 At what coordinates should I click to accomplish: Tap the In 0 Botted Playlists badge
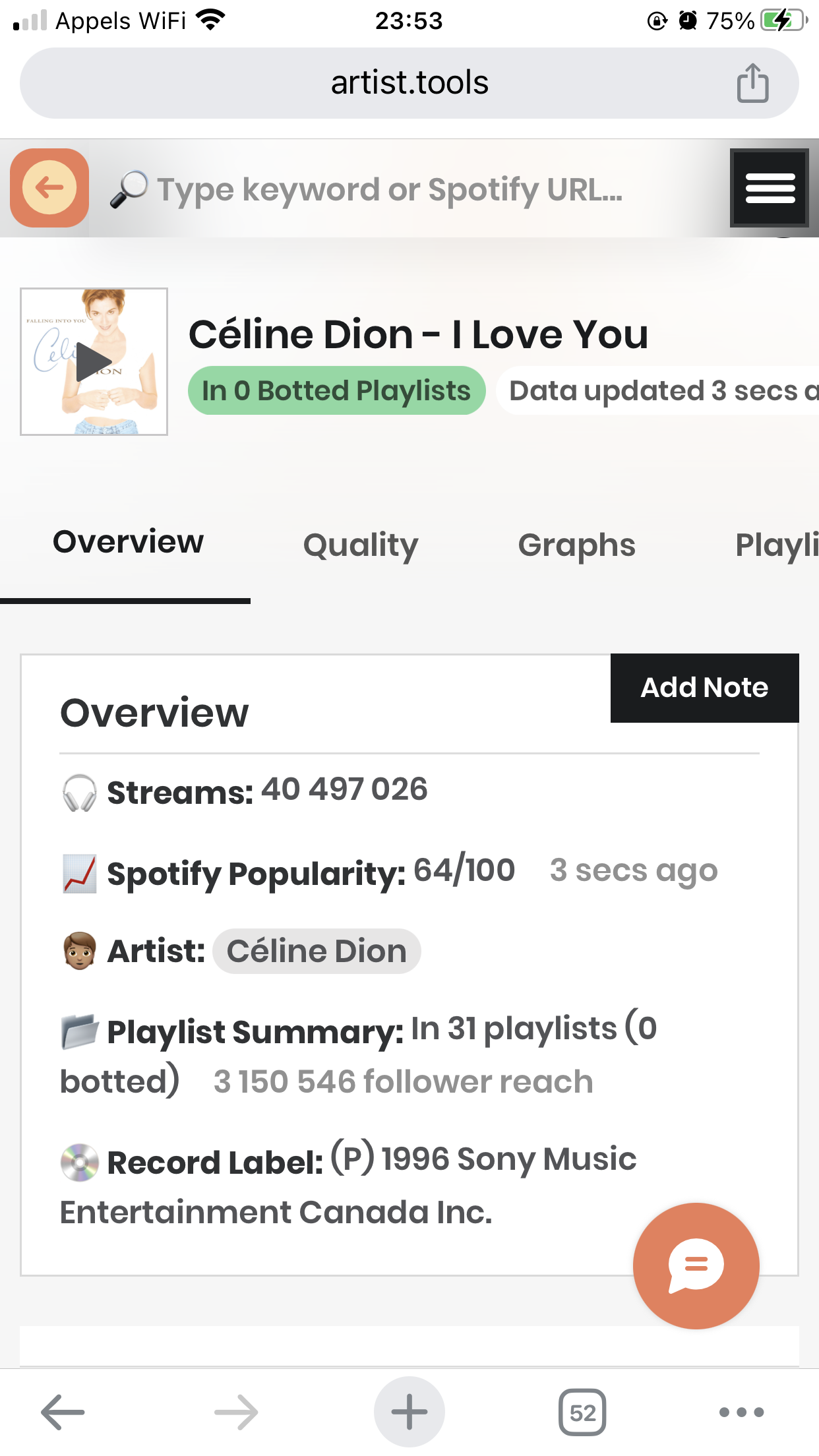pos(336,390)
